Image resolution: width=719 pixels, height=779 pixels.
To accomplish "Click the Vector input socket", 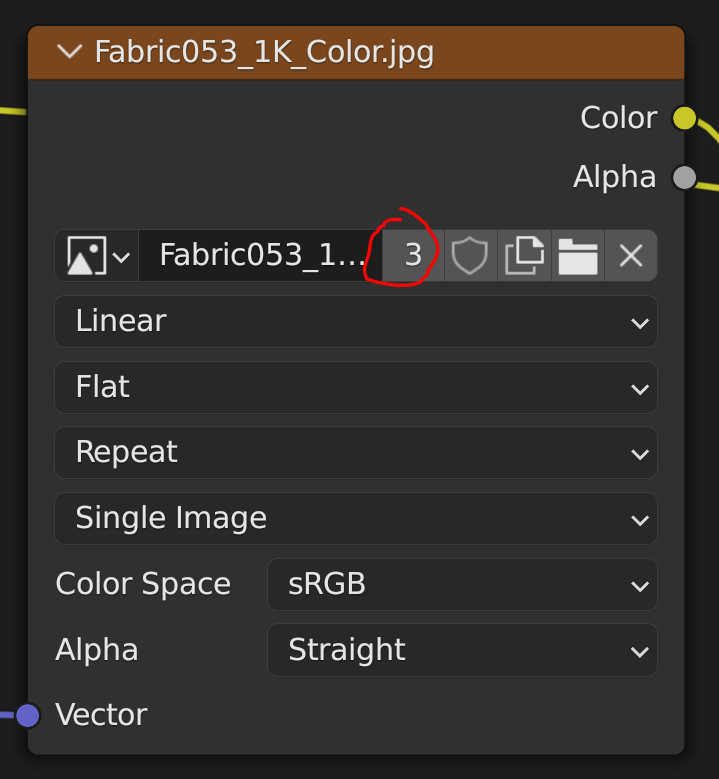I will pyautogui.click(x=28, y=715).
